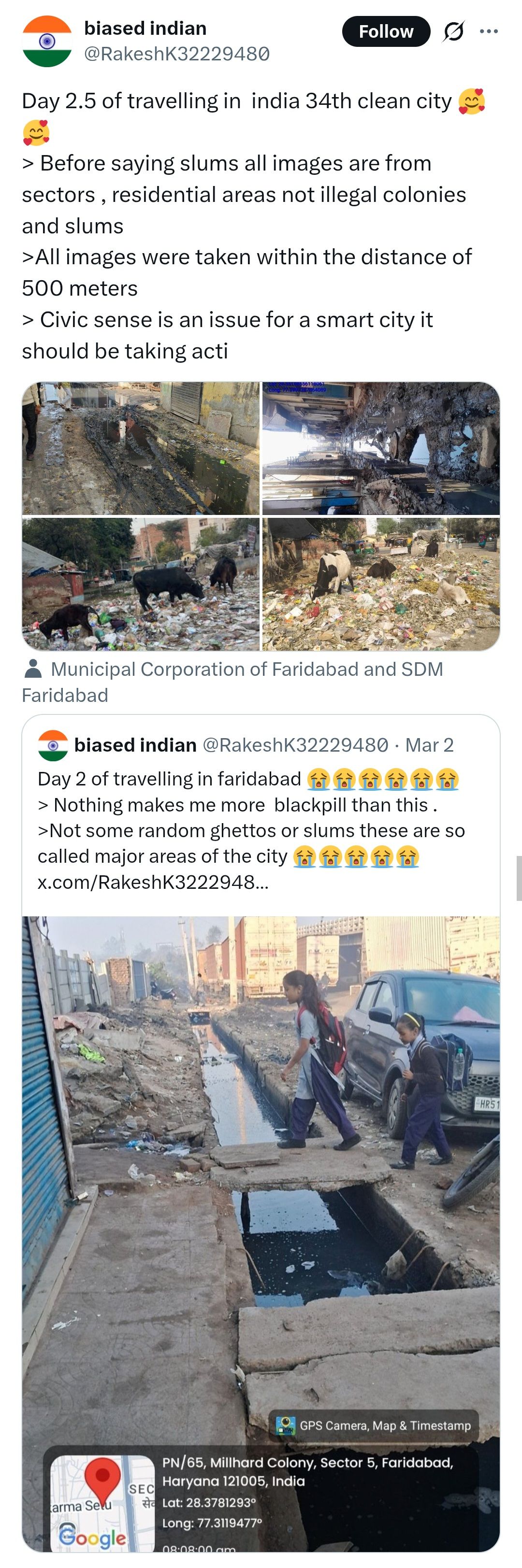
Task: Click "biased indian" name in the quoted tweet
Action: (135, 745)
